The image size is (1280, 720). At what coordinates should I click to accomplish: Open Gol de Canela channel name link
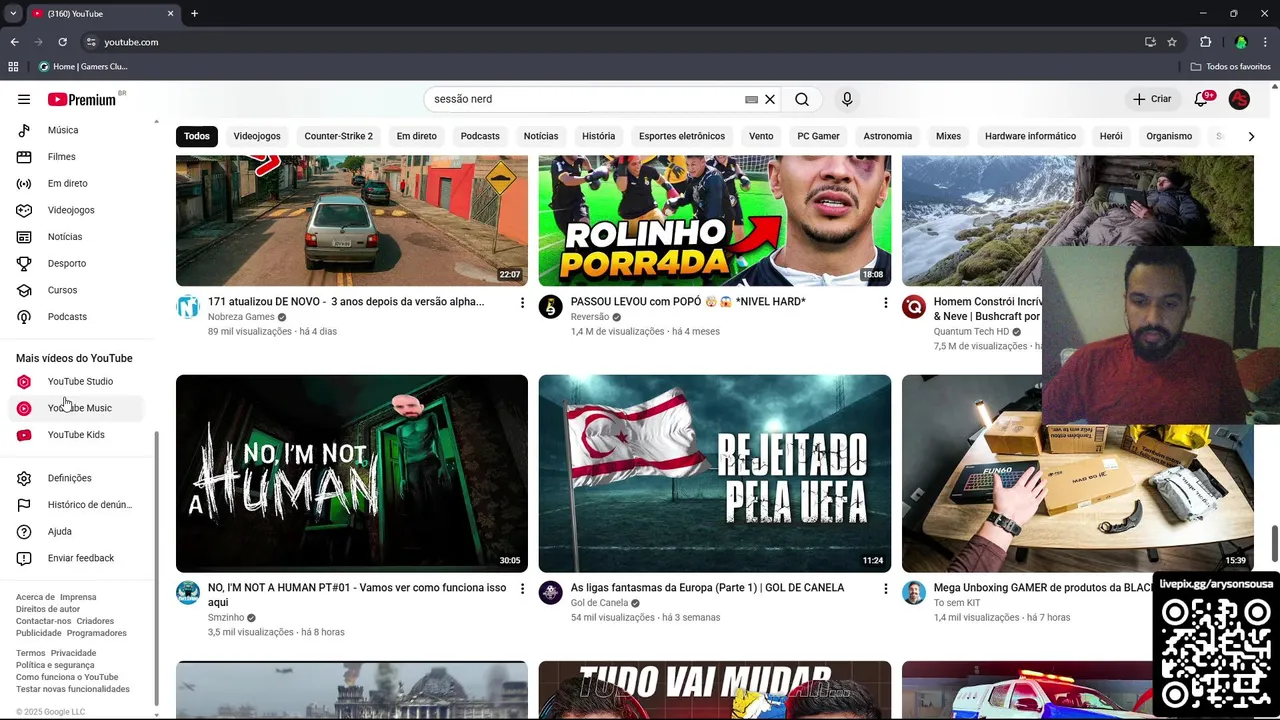pyautogui.click(x=599, y=603)
